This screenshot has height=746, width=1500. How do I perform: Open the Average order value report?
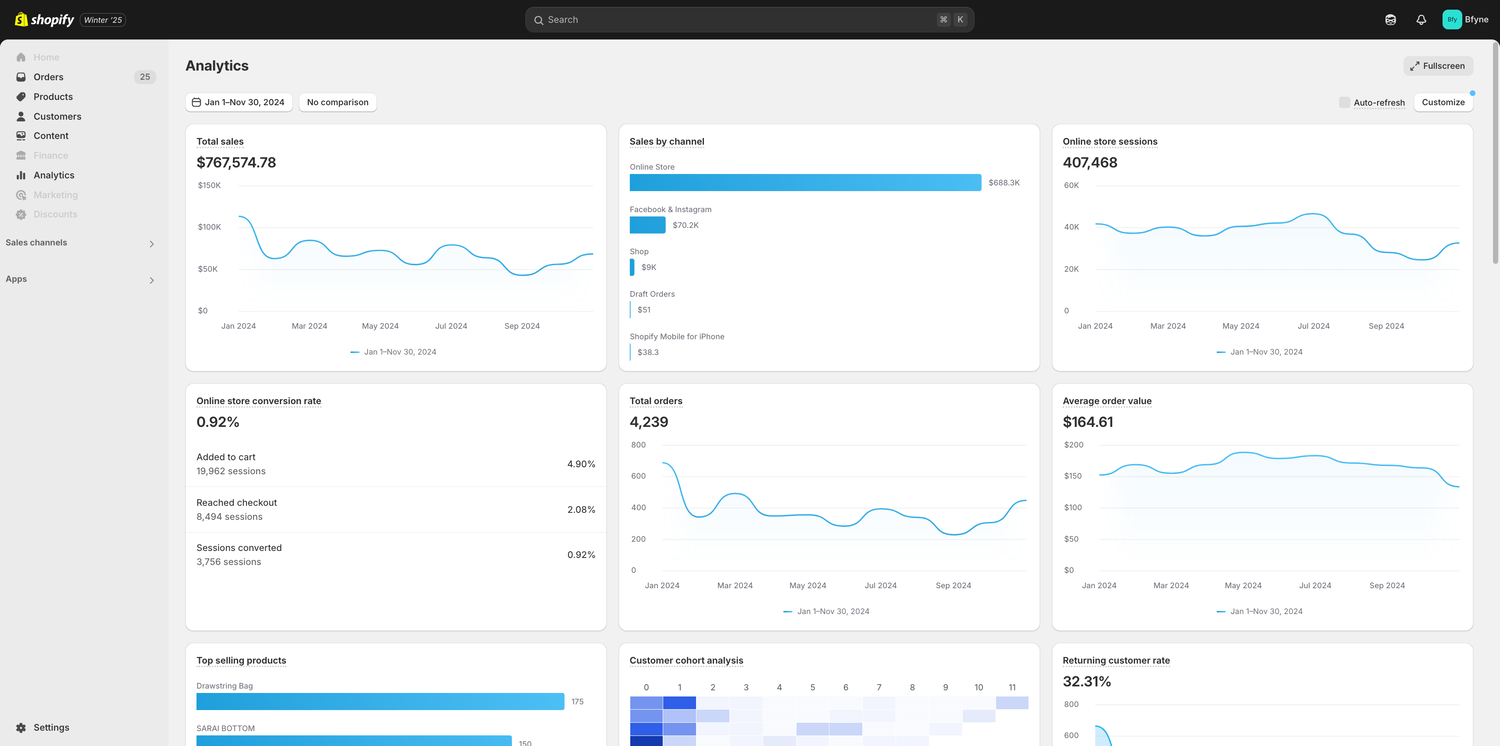coord(1107,401)
